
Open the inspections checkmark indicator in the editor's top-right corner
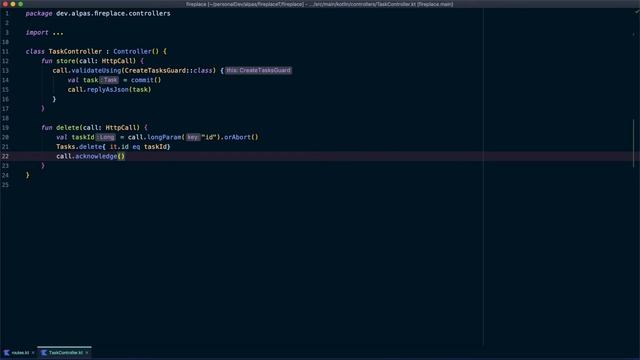click(636, 12)
